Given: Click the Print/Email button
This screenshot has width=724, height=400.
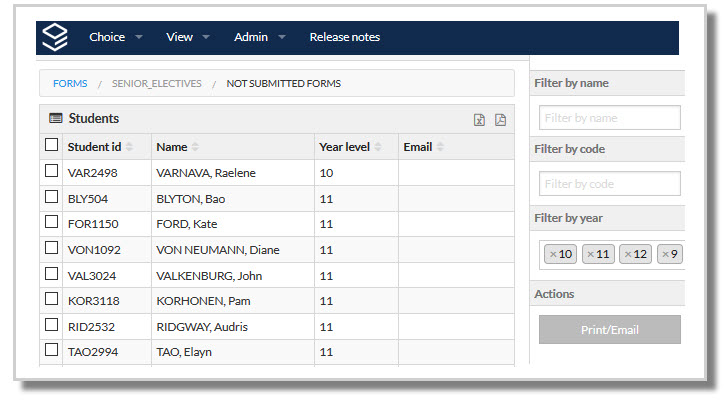Looking at the screenshot, I should tap(609, 330).
